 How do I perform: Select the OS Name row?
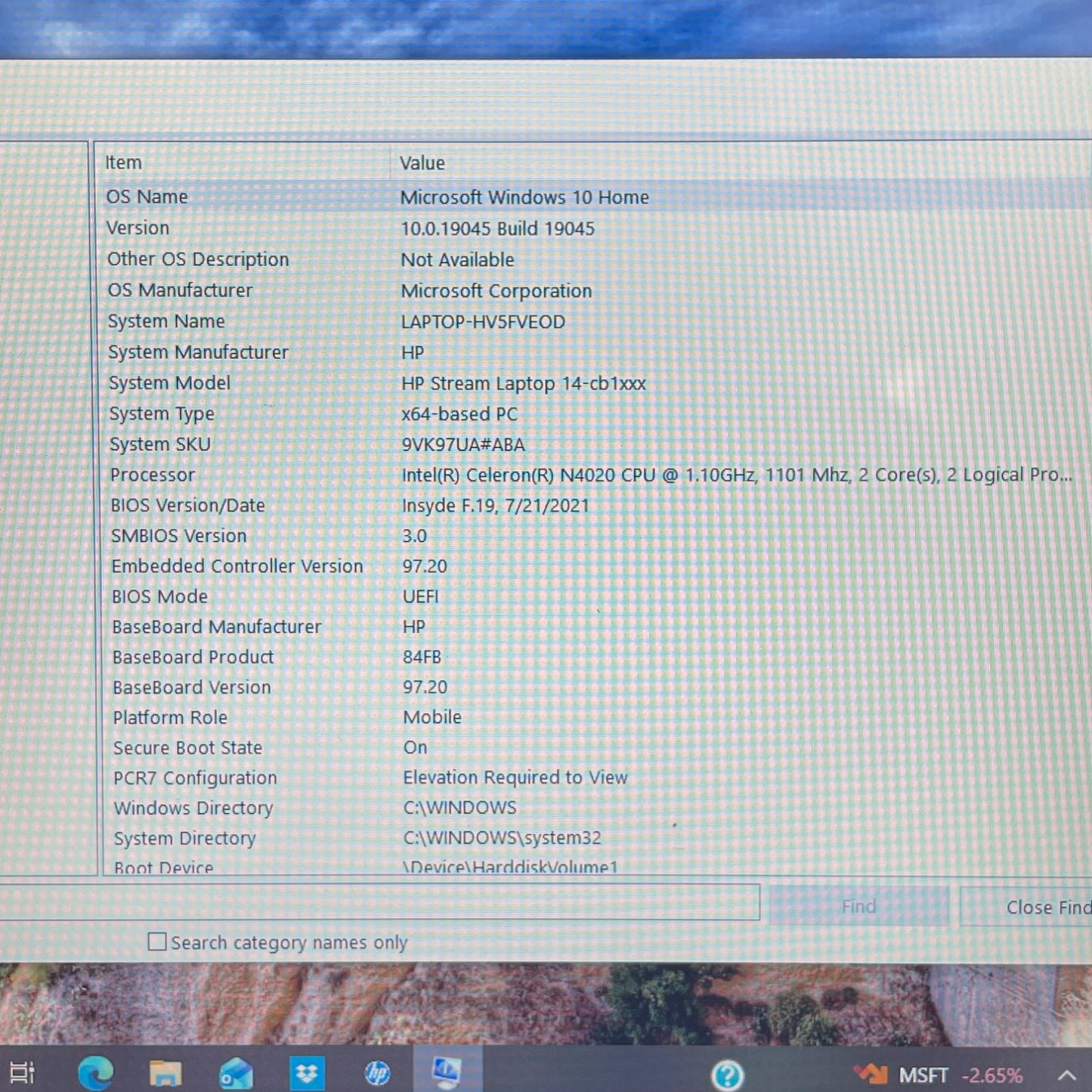[593, 196]
